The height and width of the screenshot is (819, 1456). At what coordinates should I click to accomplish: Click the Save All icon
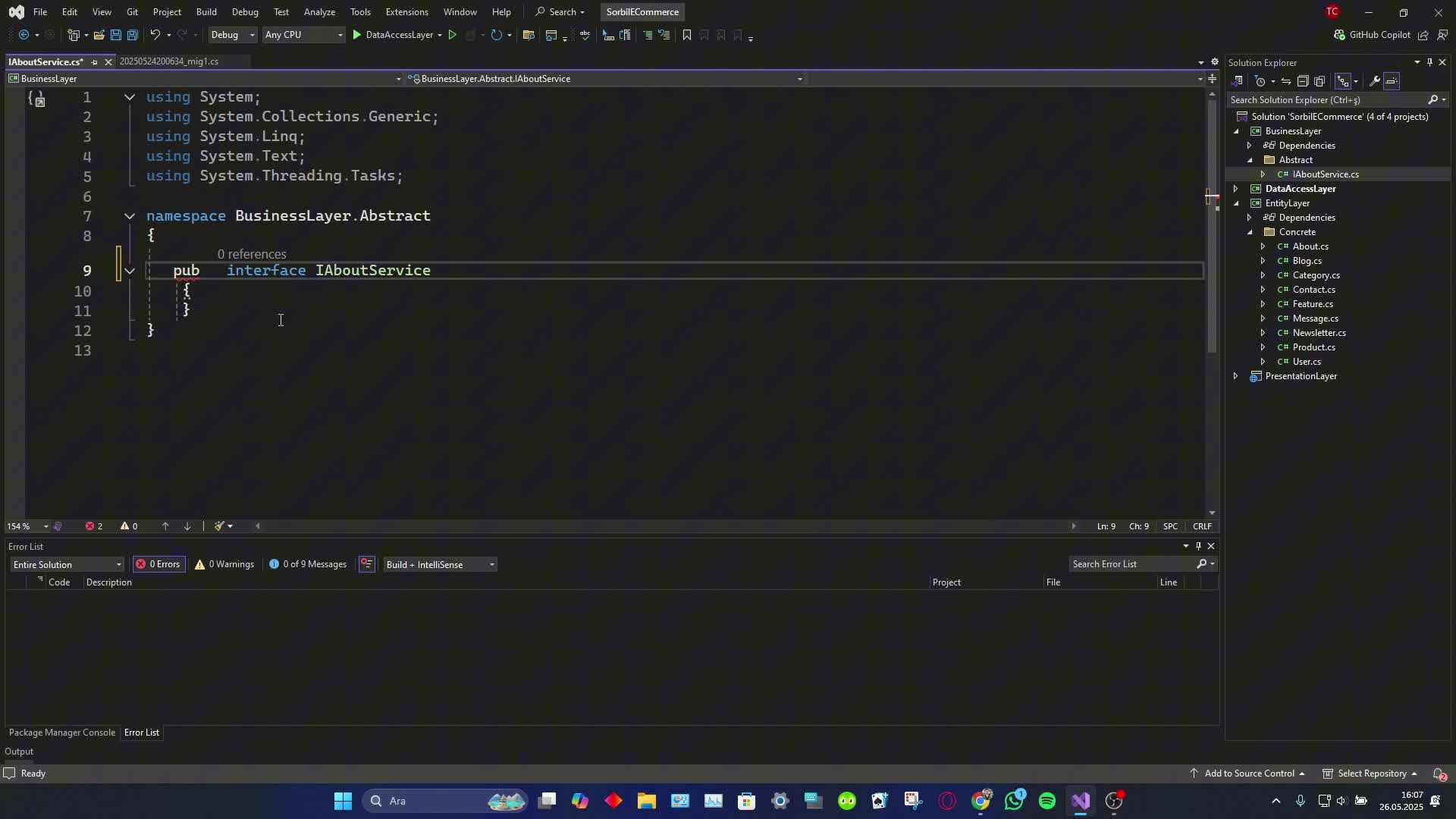[x=132, y=35]
